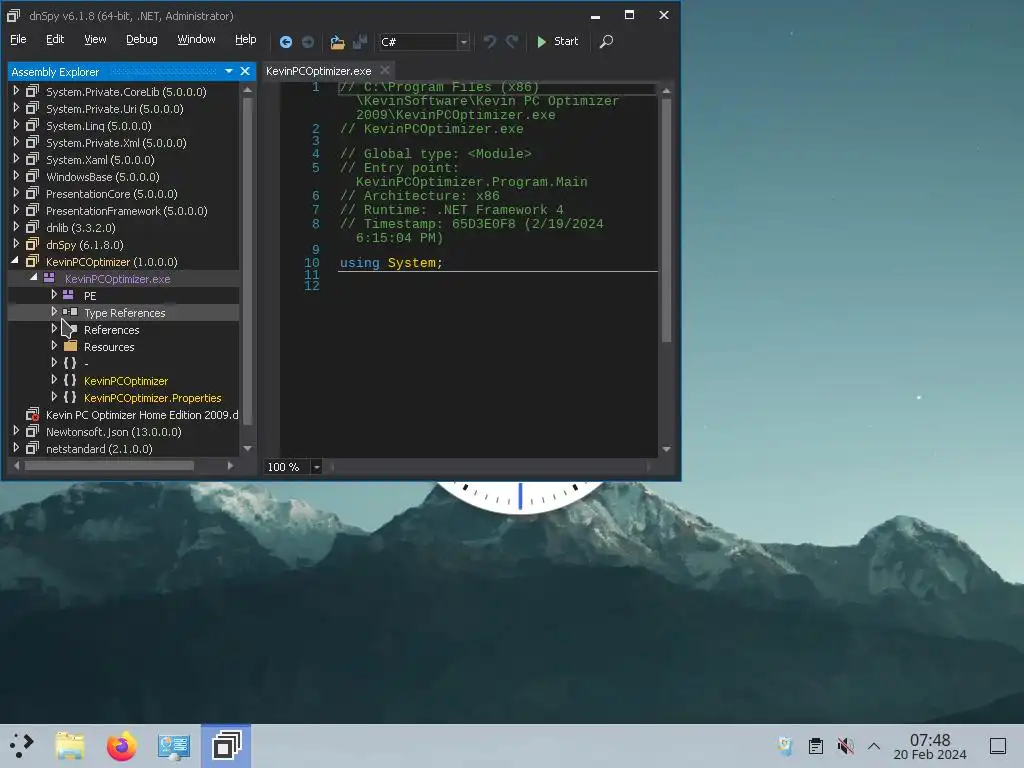Screen dimensions: 1024x768
Task: Select System.Private.Xml (5.0.0.0)
Action: (116, 143)
